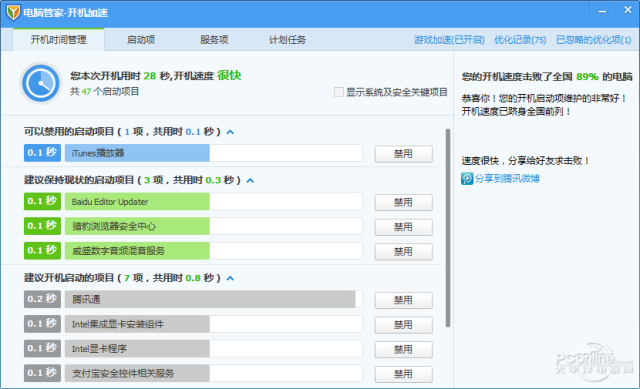Enable 显示系统及安全关键项目 checkbox
The width and height of the screenshot is (640, 389).
338,92
